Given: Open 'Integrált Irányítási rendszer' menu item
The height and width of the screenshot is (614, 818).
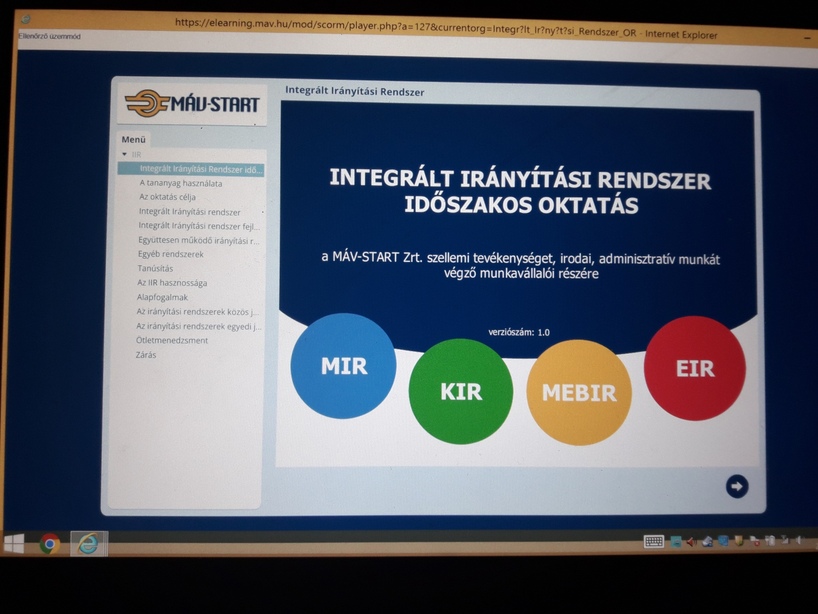Looking at the screenshot, I should (189, 212).
